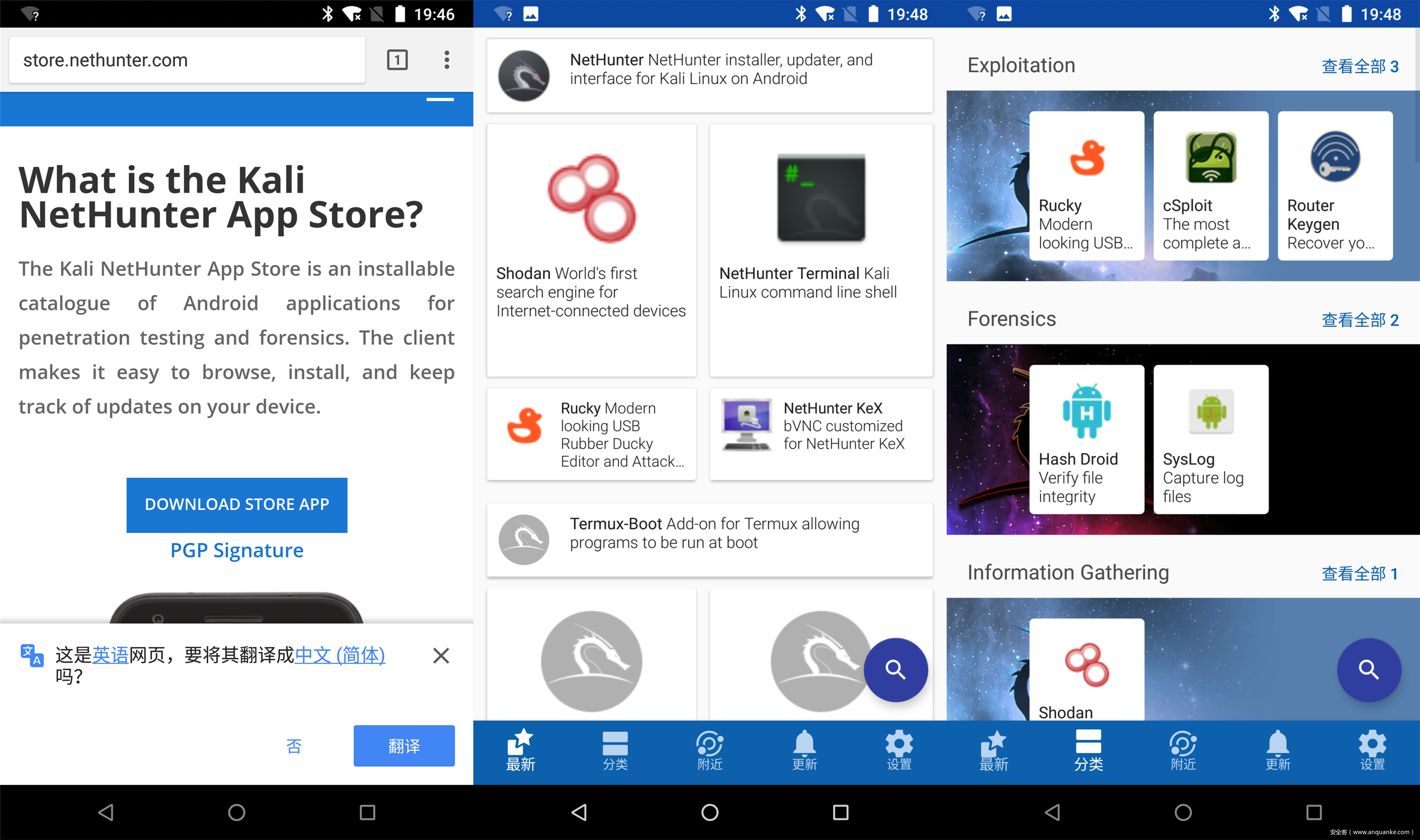Open SysLog app card
Image resolution: width=1420 pixels, height=840 pixels.
coord(1210,439)
